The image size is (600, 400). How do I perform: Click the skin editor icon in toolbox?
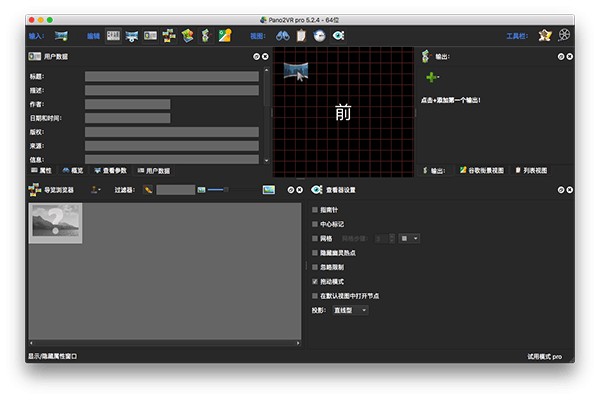click(545, 36)
